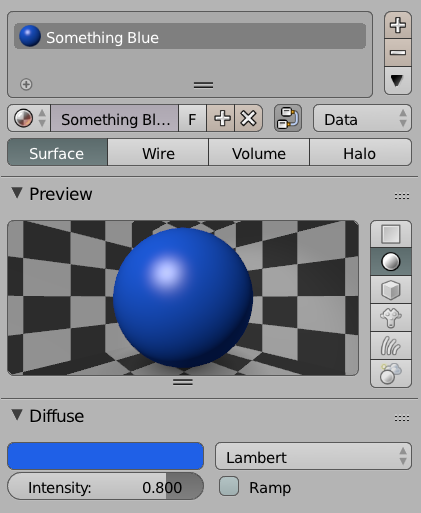Add a new material slot
The image size is (421, 513).
(x=398, y=26)
